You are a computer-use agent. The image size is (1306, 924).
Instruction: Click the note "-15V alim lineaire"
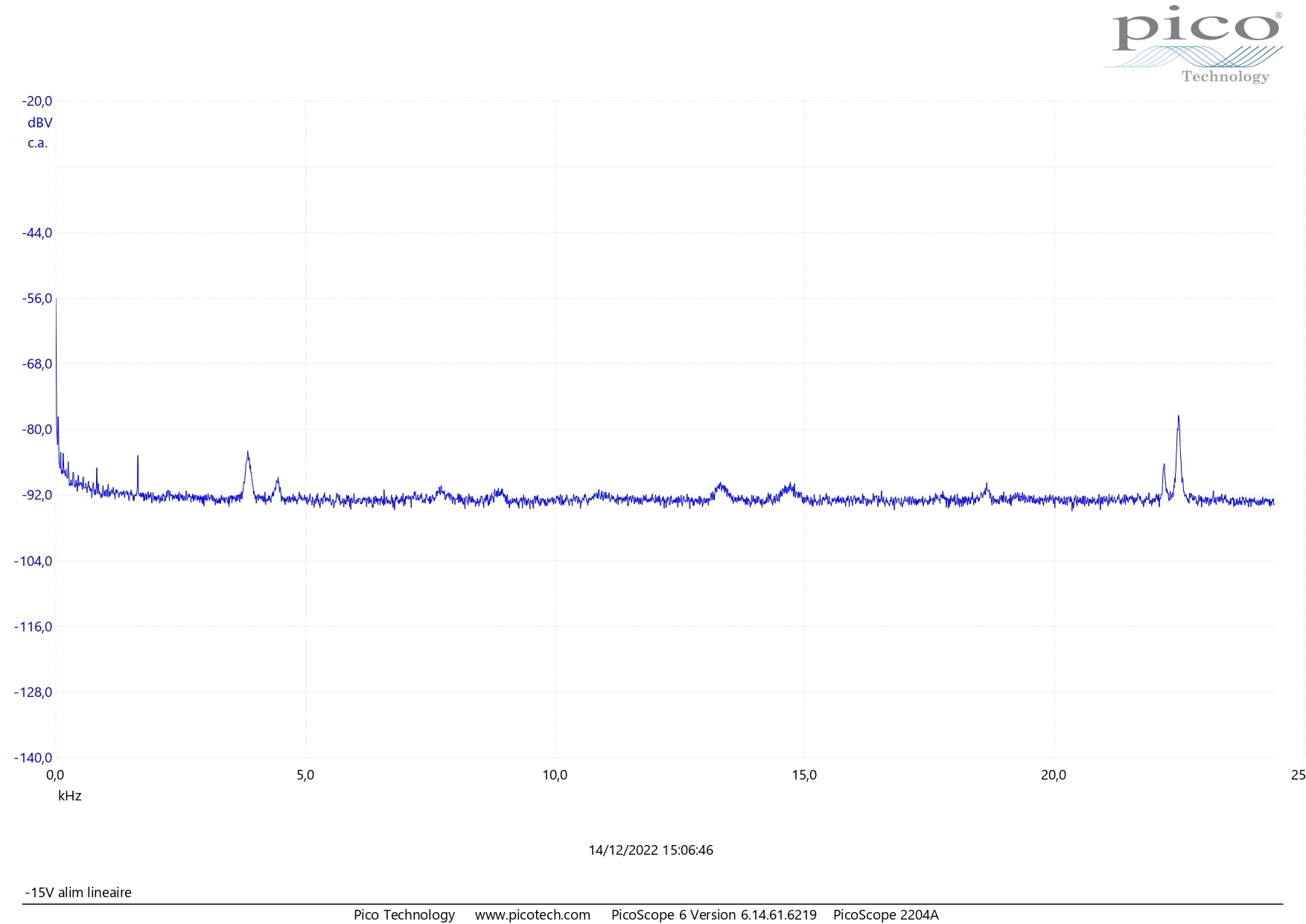78,893
